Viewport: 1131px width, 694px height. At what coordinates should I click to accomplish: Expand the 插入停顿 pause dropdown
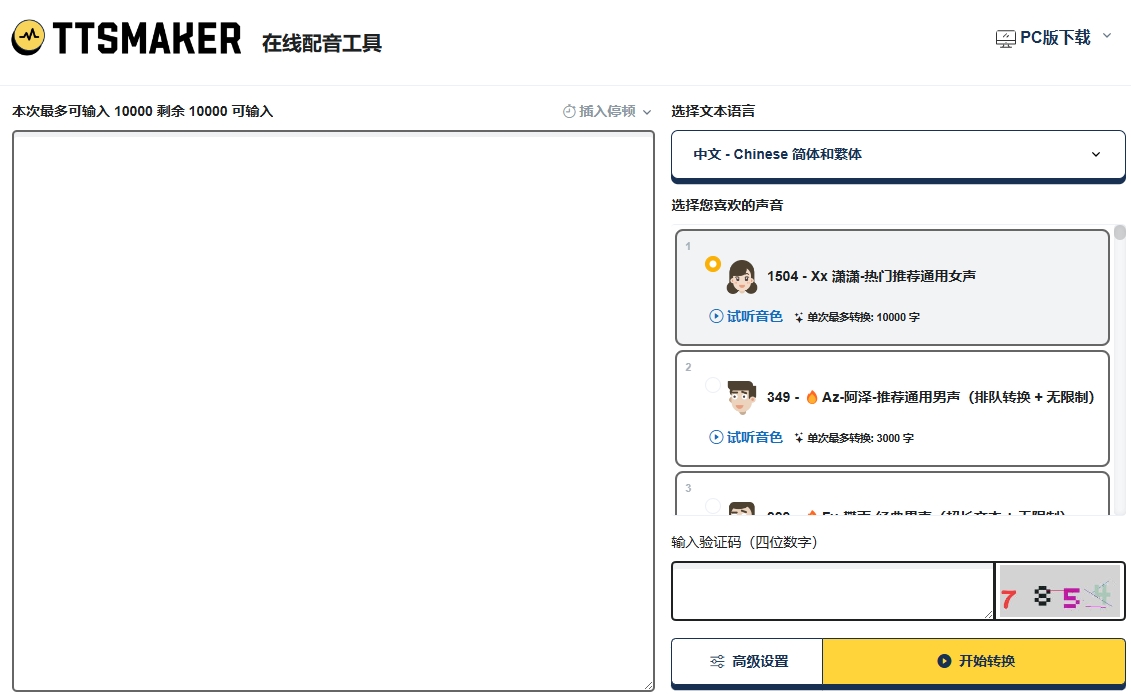click(647, 111)
